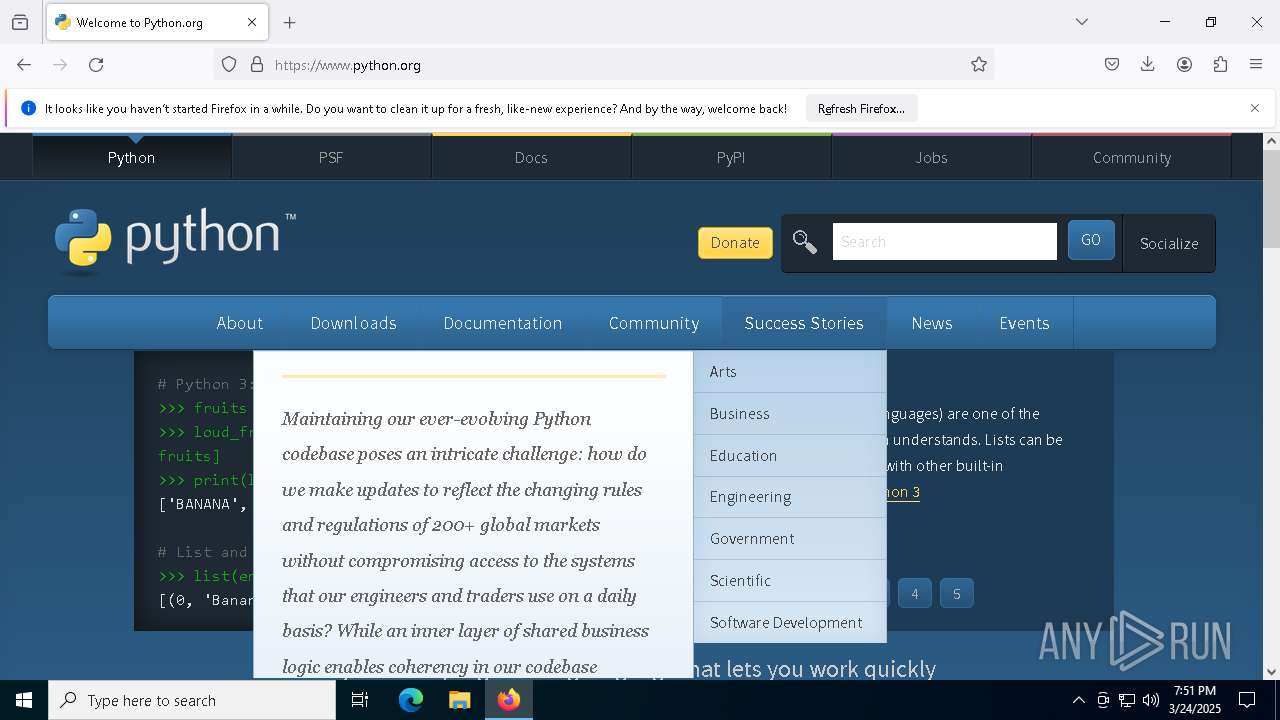
Task: Click the Windows taskbar search box
Action: (x=192, y=700)
